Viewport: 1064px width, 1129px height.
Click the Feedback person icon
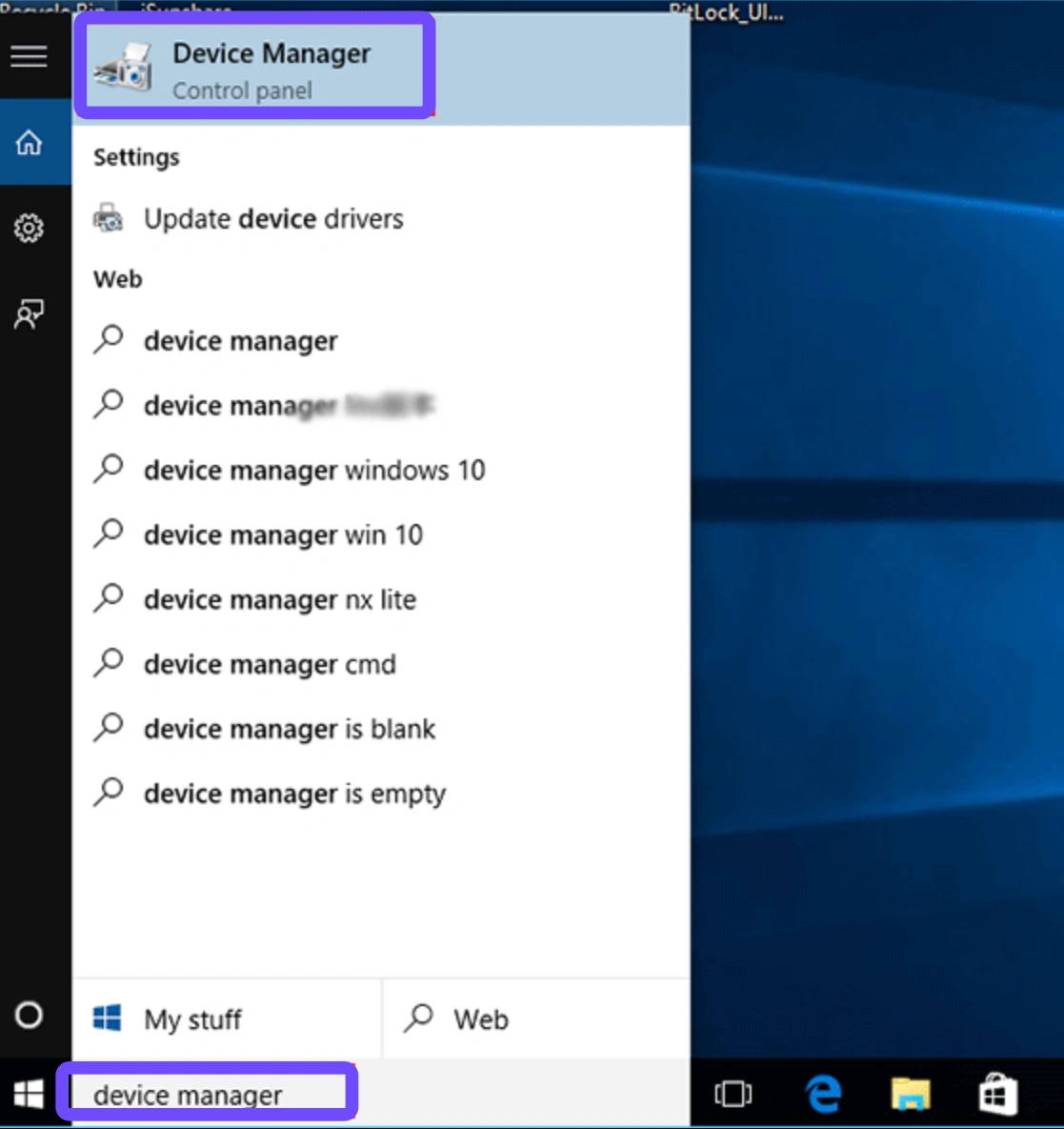click(29, 314)
